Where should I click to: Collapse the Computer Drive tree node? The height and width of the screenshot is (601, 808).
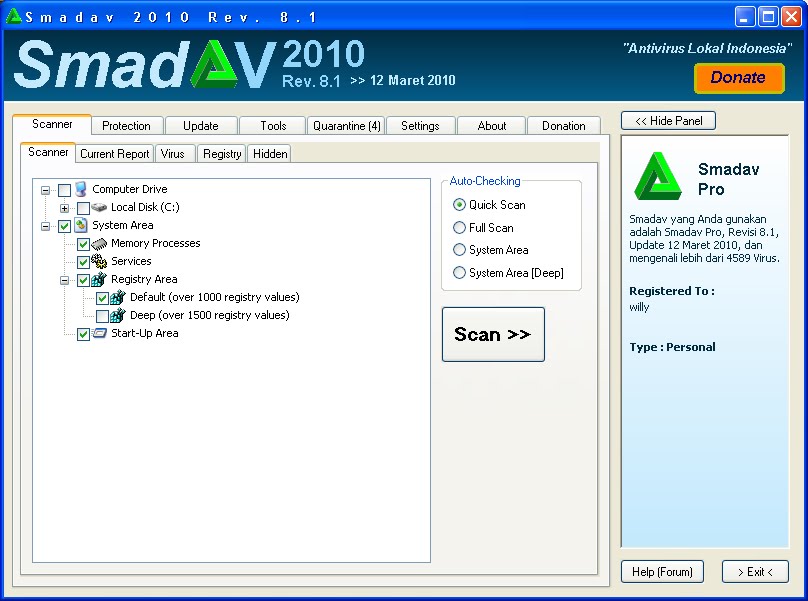pyautogui.click(x=44, y=189)
